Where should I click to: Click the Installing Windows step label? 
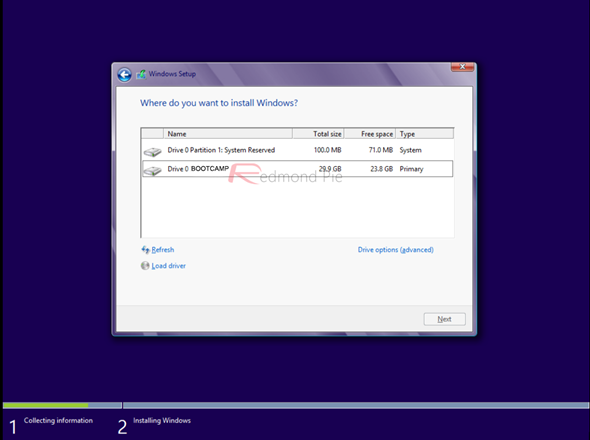click(x=162, y=420)
